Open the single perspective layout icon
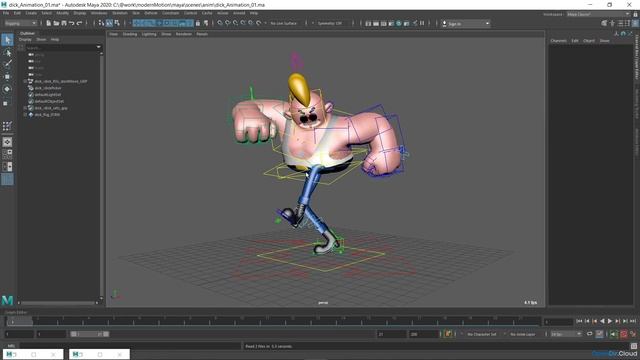The height and width of the screenshot is (360, 640). click(x=7, y=142)
